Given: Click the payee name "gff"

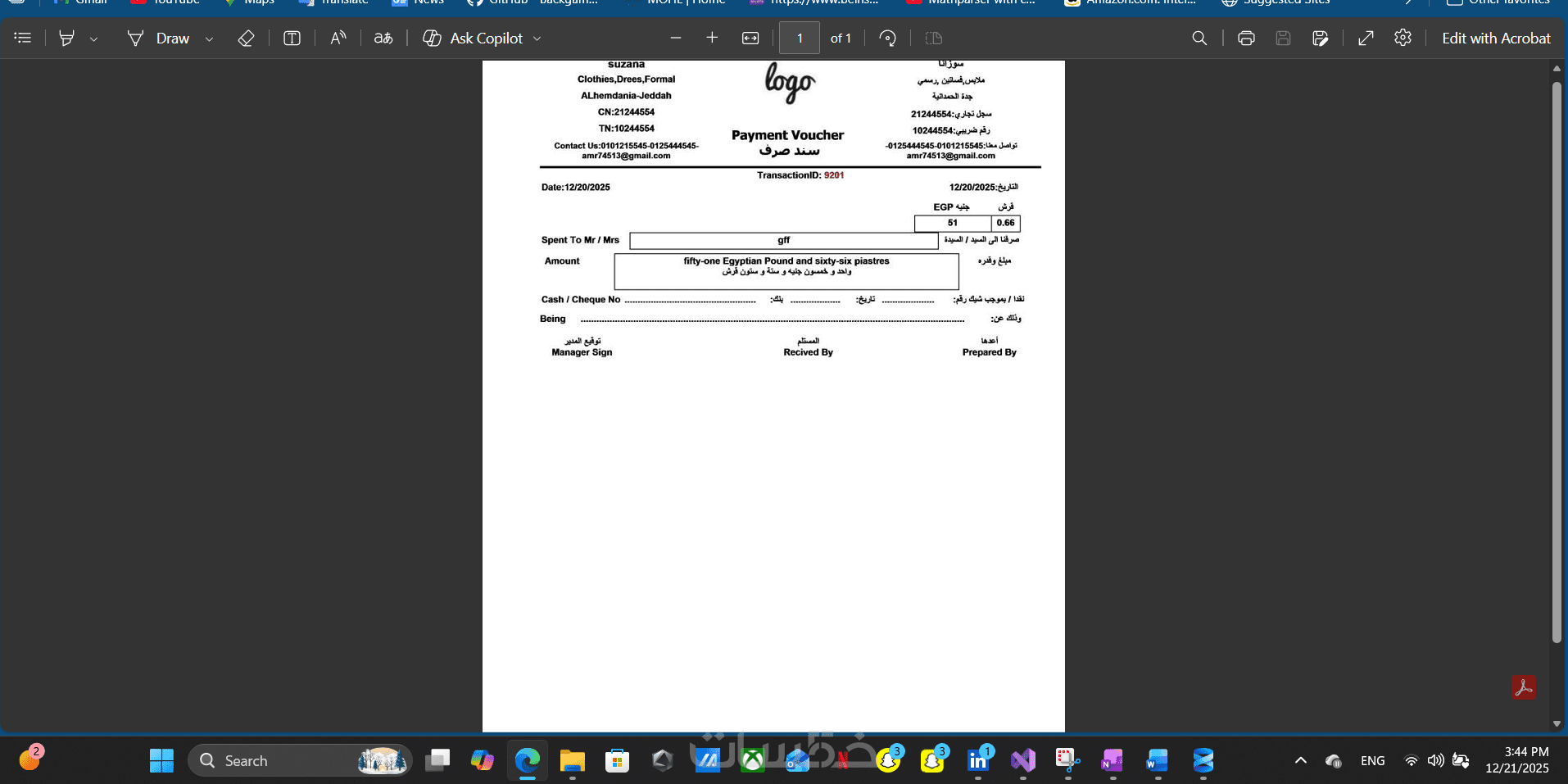Looking at the screenshot, I should pos(784,240).
